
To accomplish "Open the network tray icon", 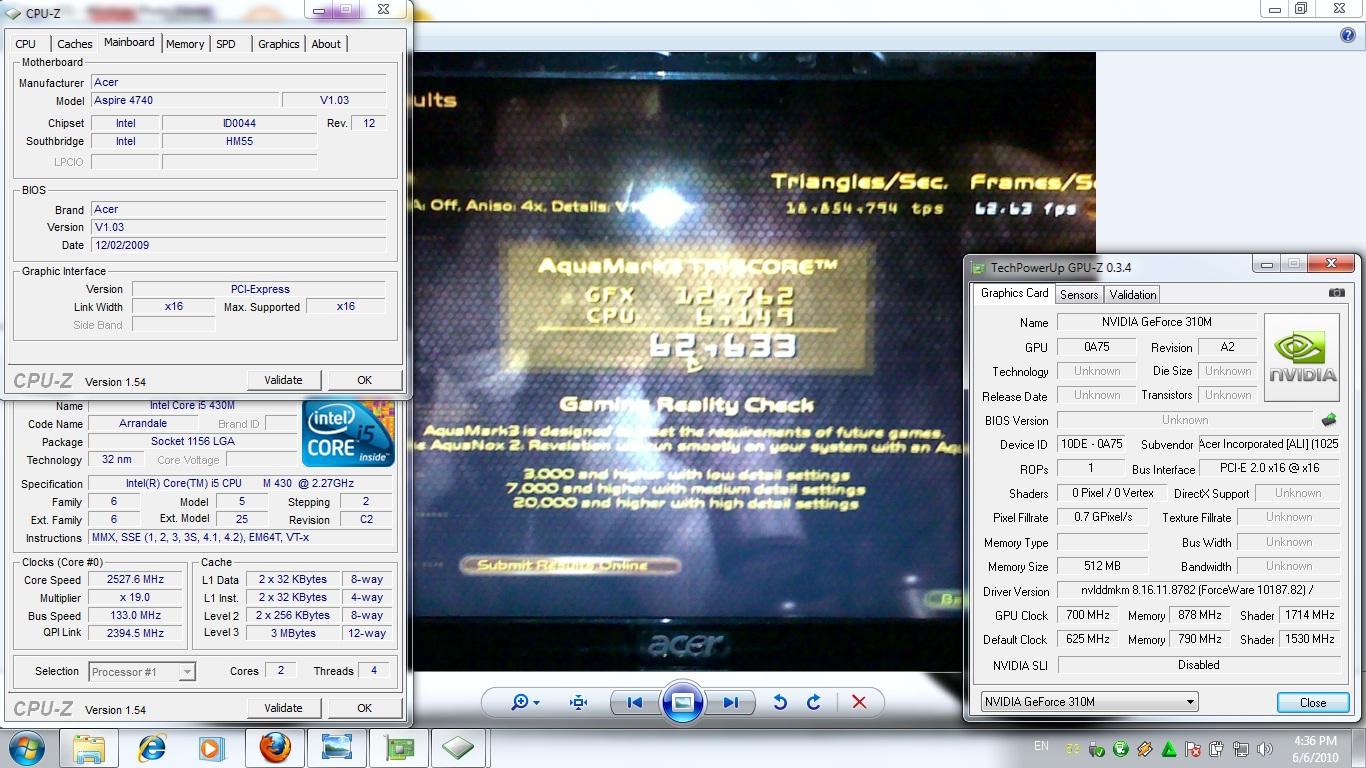I will (x=1241, y=749).
